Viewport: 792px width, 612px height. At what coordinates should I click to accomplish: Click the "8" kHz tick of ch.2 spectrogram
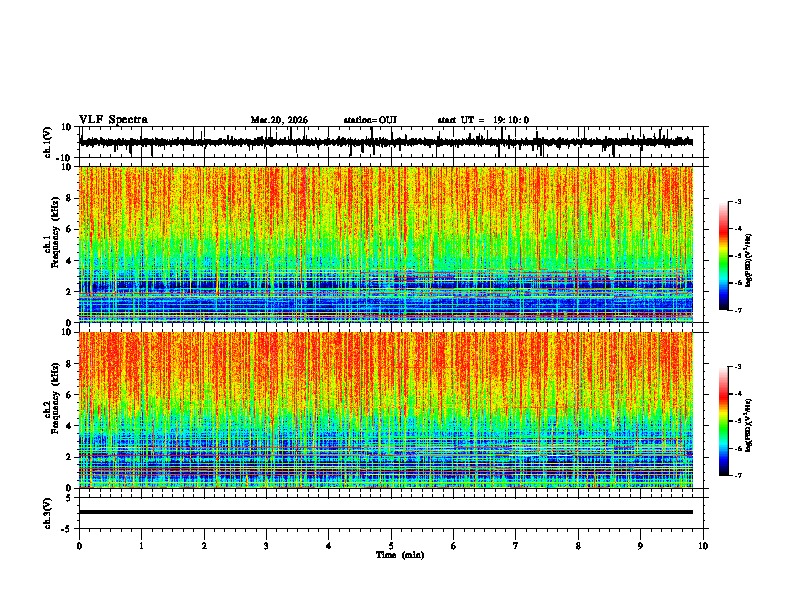[69, 364]
